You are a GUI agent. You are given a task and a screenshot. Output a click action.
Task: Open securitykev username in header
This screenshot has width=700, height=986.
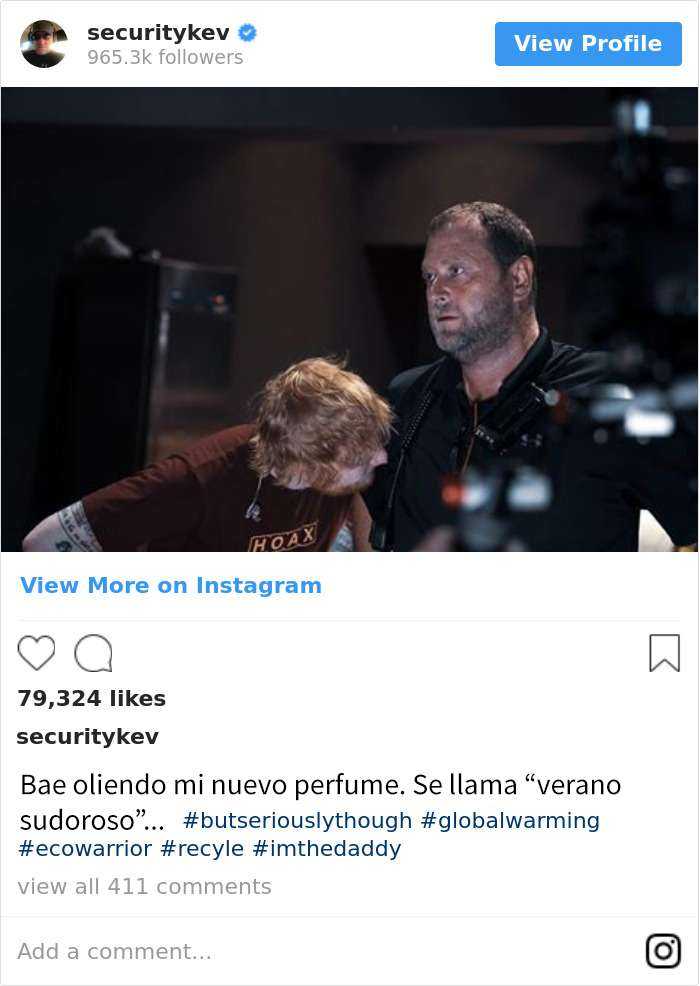coord(158,32)
